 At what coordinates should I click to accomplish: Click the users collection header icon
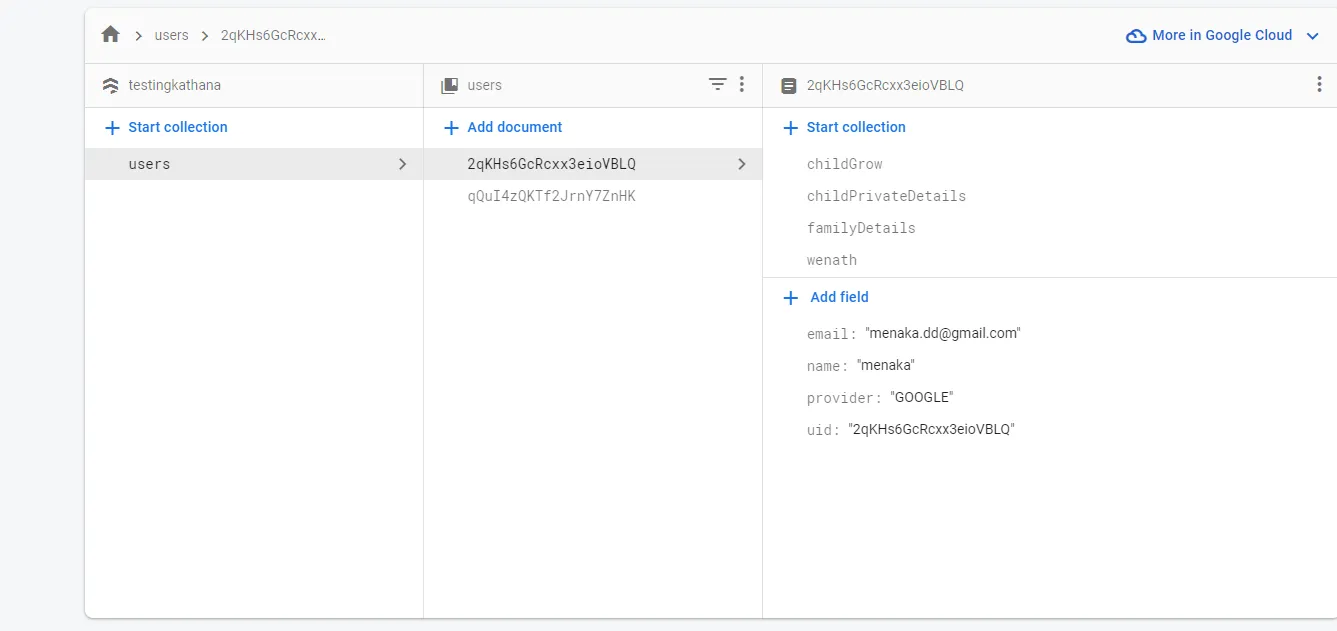450,86
